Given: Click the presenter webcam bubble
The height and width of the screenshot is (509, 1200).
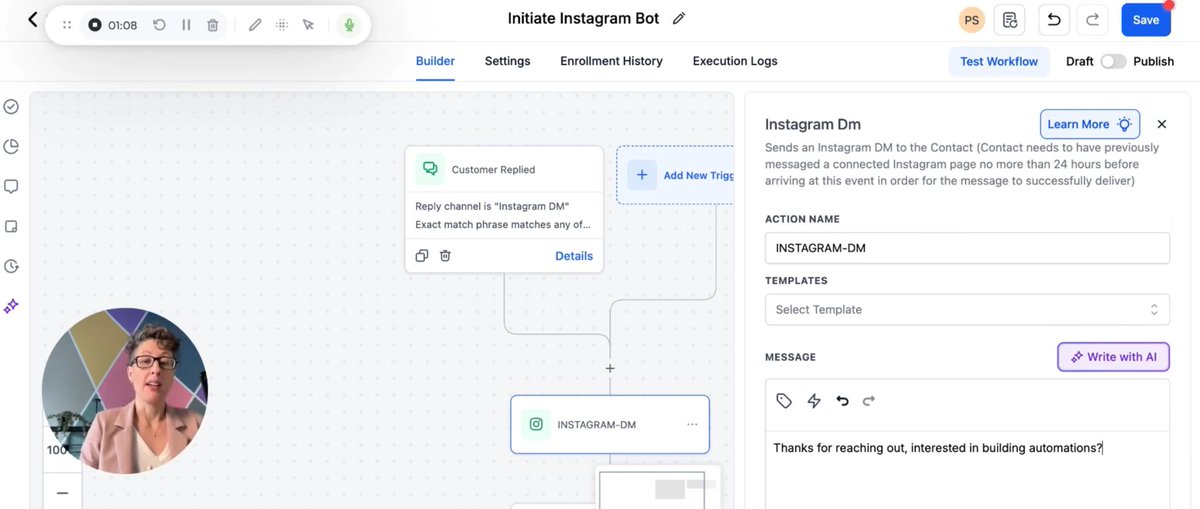Looking at the screenshot, I should 125,391.
